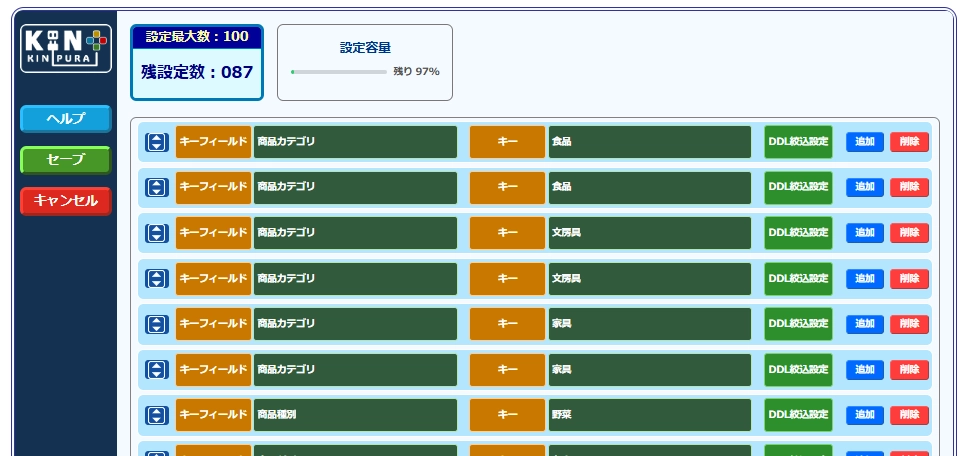Delete the second 食品 row with 削除
Viewport: 969px width, 456px height.
coord(909,187)
